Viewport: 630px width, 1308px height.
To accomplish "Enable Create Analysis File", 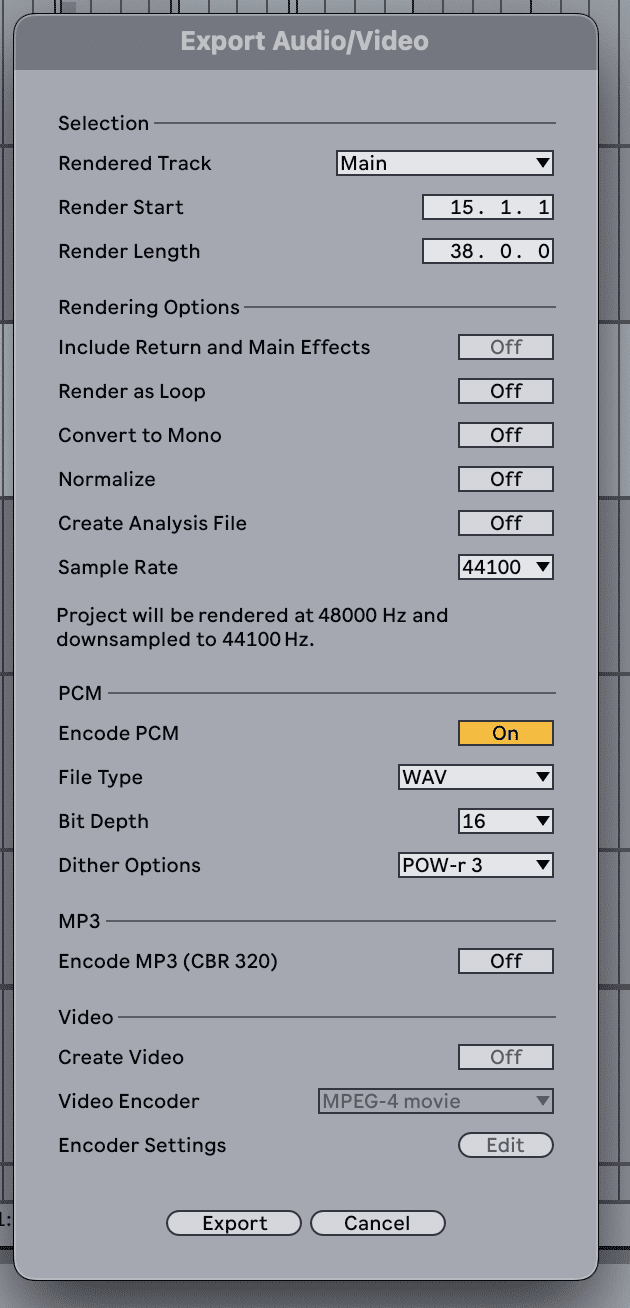I will [505, 523].
